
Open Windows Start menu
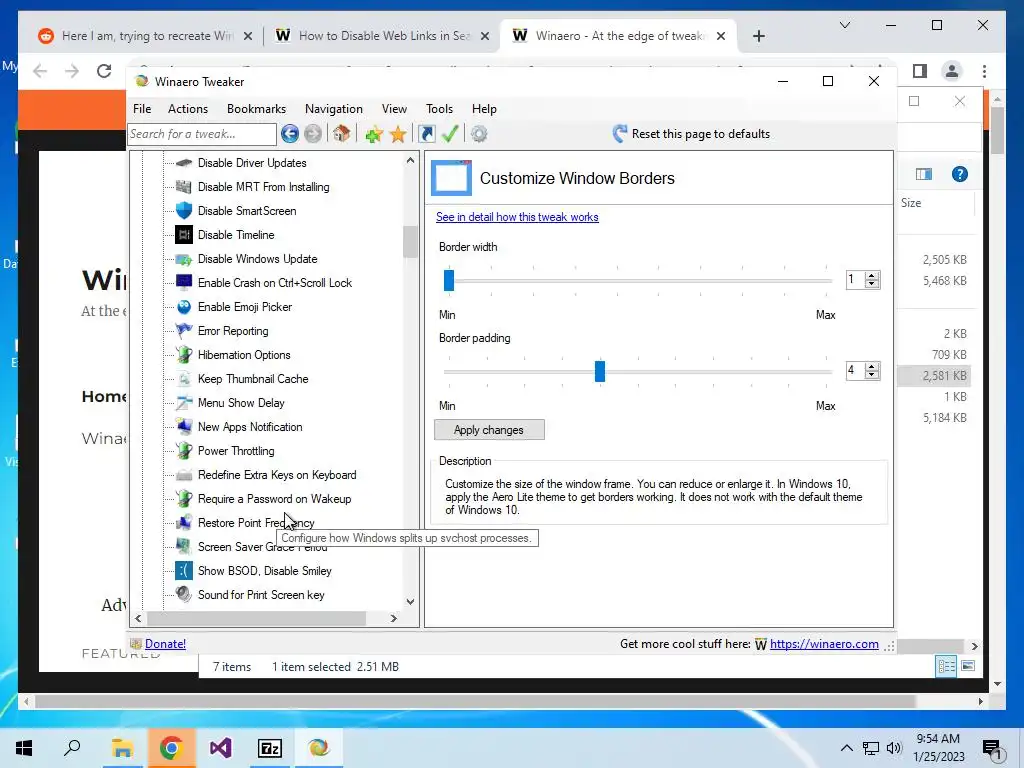coord(24,747)
